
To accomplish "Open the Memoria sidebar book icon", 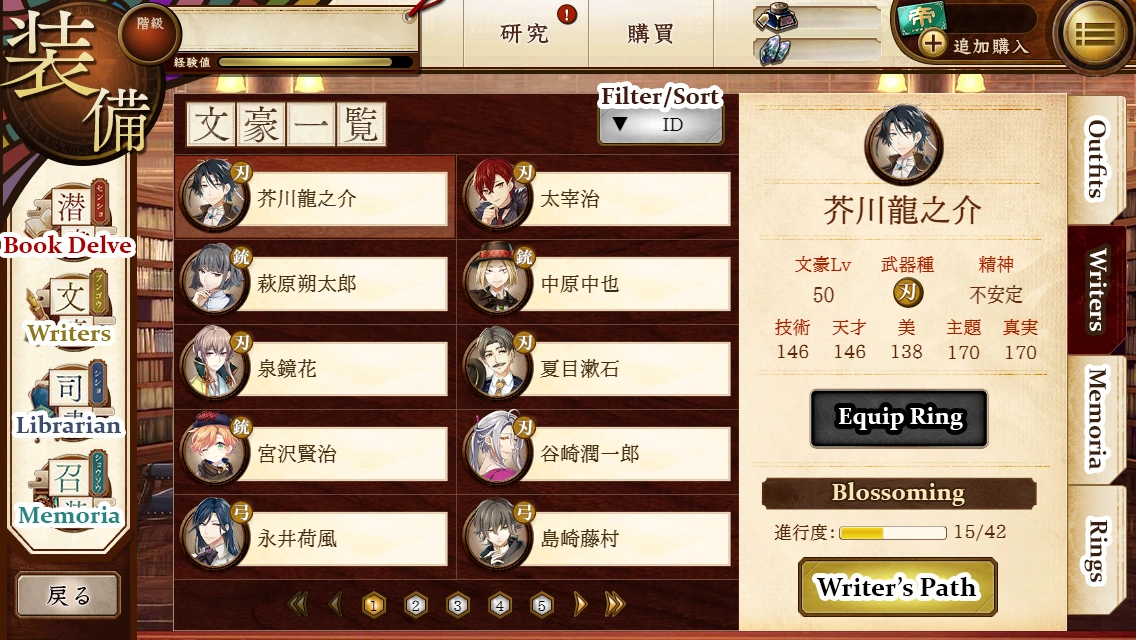I will (69, 490).
